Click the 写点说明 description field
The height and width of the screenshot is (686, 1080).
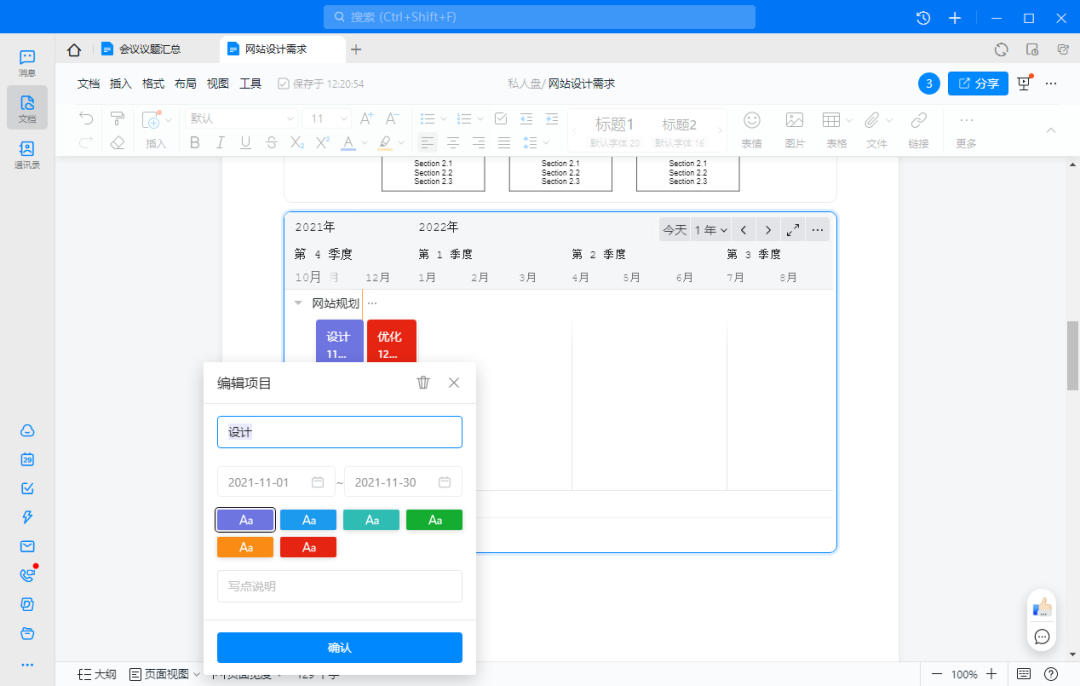click(x=340, y=586)
